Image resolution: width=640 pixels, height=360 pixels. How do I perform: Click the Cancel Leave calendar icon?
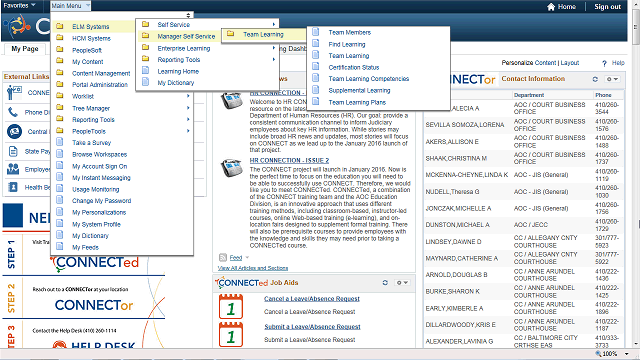[231, 307]
